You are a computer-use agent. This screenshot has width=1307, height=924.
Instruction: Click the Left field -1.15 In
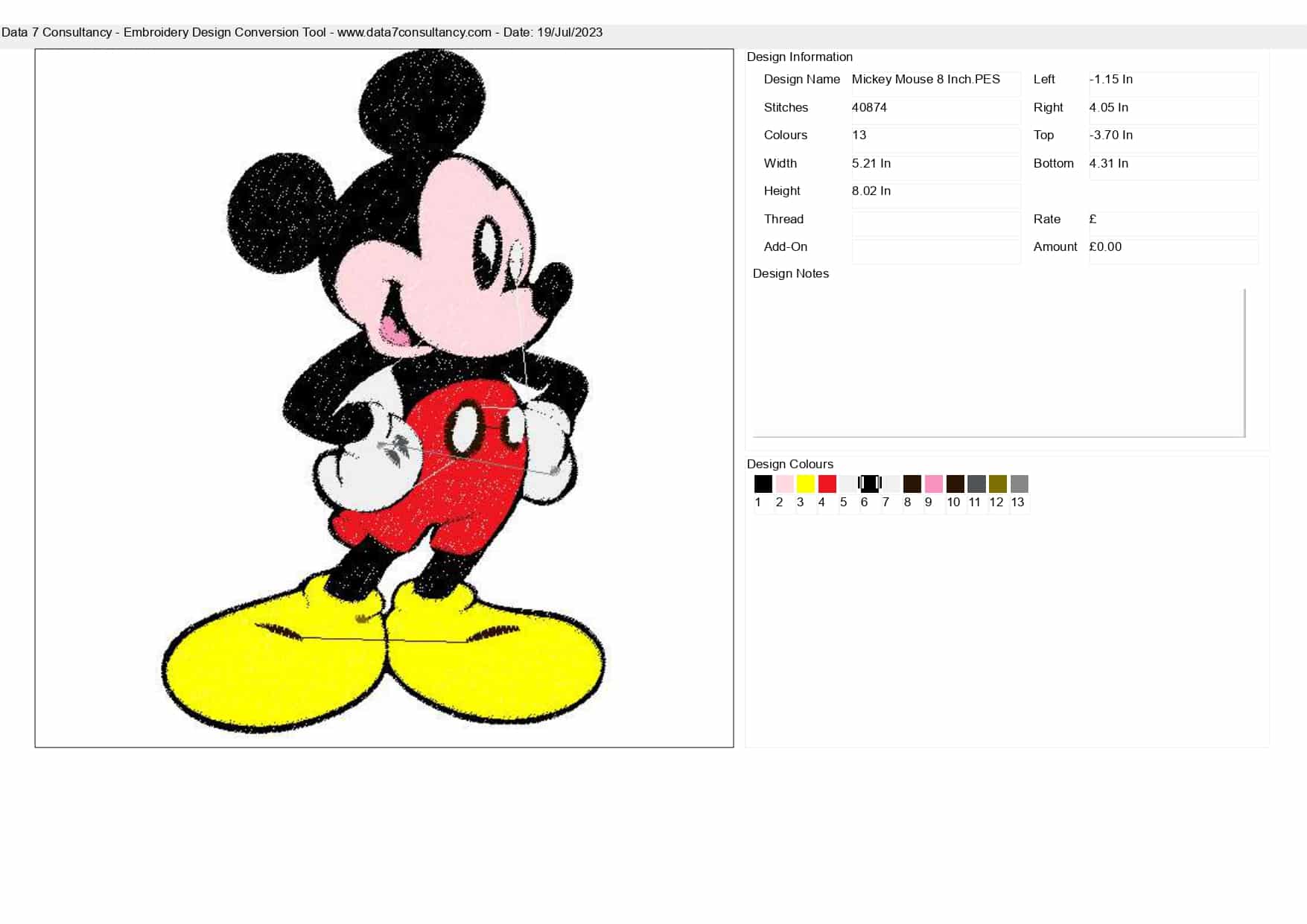pyautogui.click(x=1174, y=84)
